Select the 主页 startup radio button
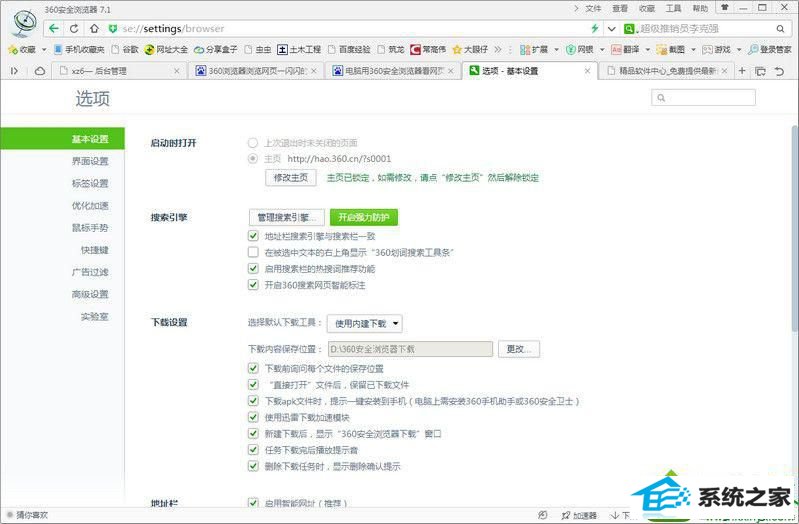 (x=253, y=159)
